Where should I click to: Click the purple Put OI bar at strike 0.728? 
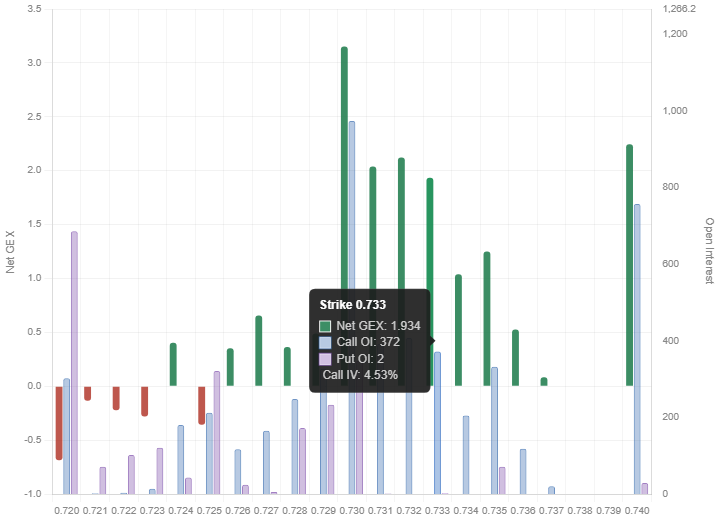click(x=303, y=461)
